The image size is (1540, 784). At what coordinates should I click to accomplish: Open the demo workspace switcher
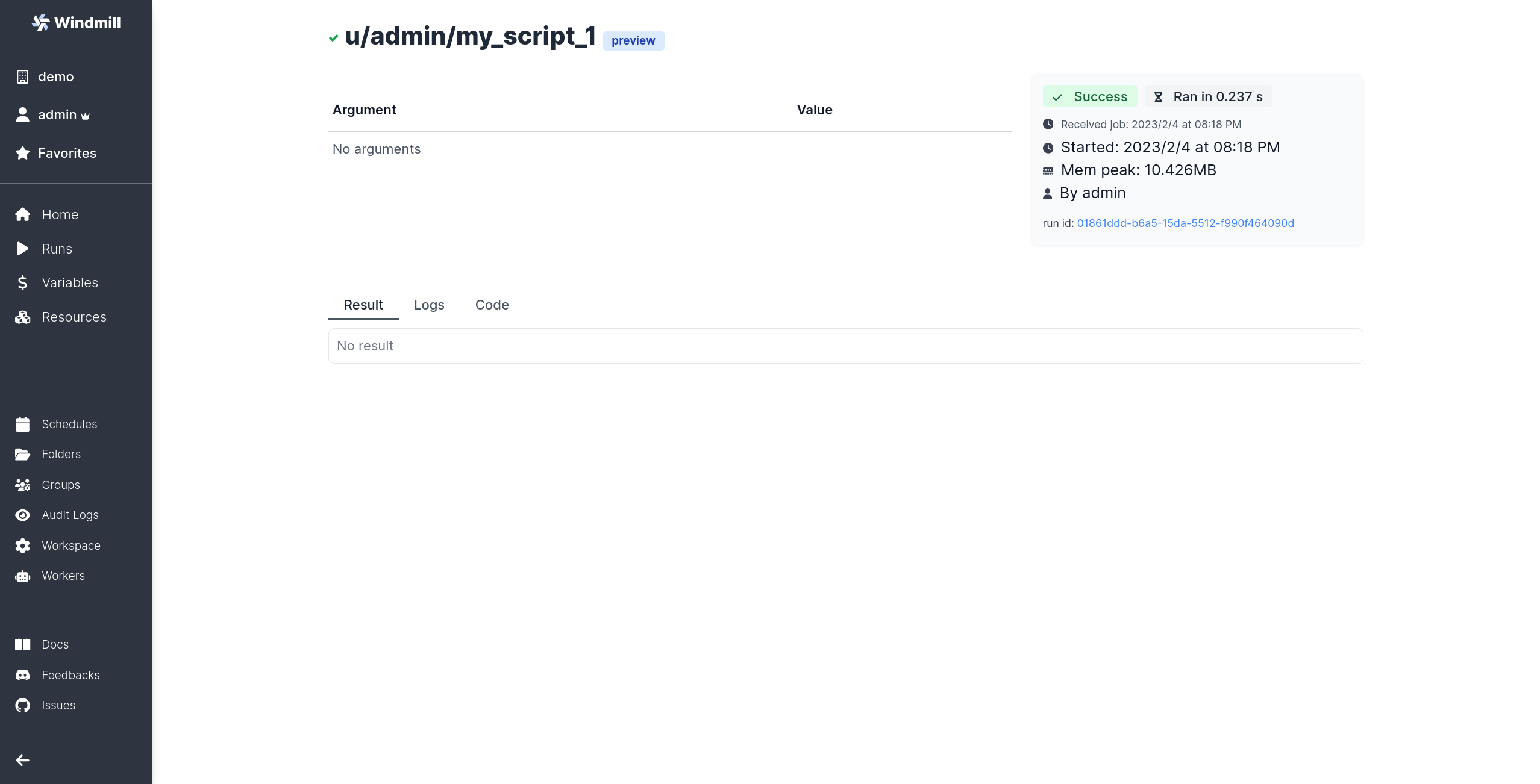coord(55,76)
